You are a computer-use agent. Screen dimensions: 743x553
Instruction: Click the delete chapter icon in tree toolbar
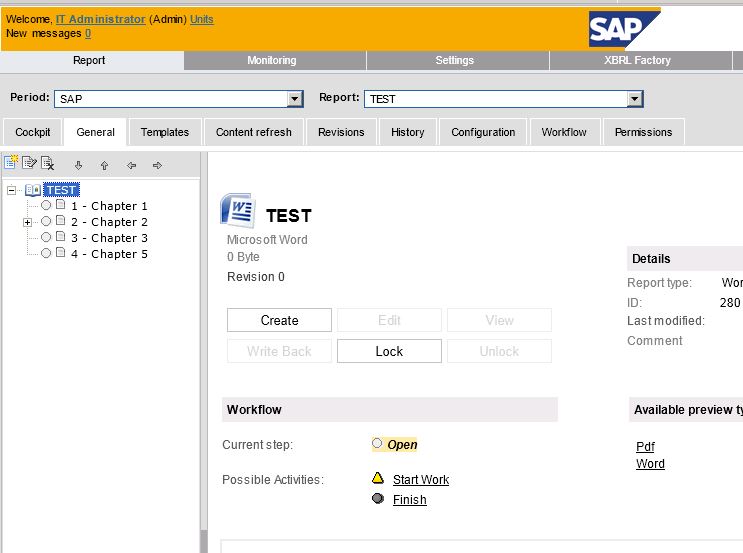pyautogui.click(x=47, y=163)
